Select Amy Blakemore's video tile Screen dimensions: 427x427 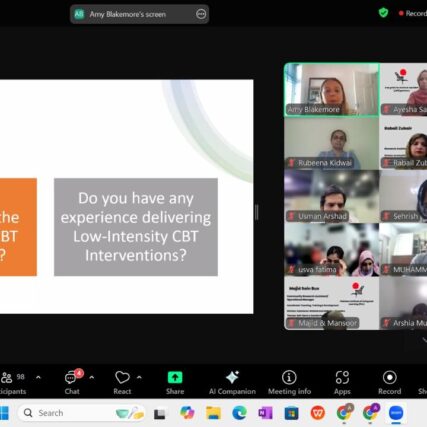click(332, 90)
